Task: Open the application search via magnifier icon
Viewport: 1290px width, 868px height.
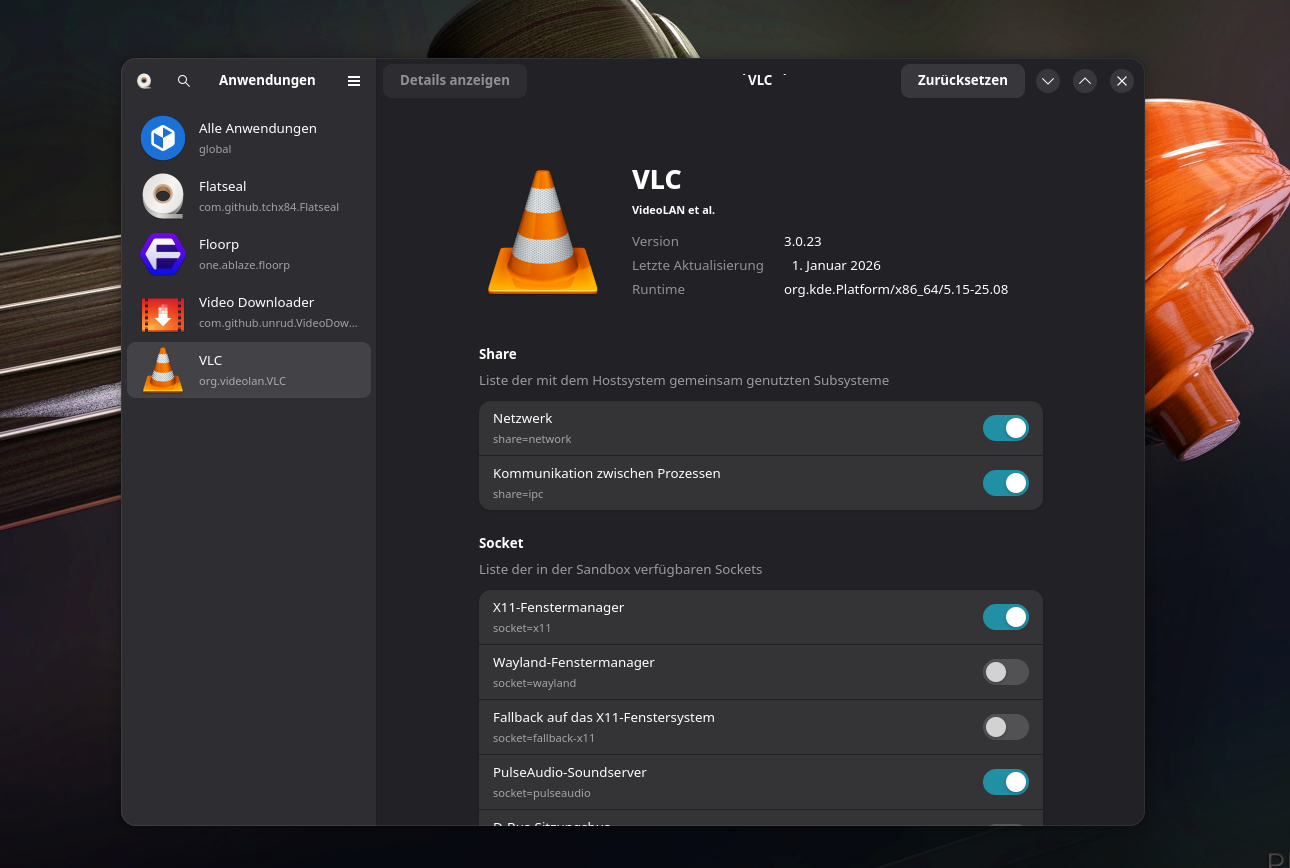Action: (x=184, y=81)
